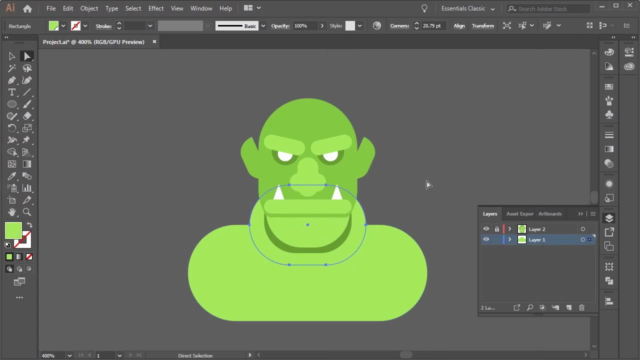Open the Effect menu
This screenshot has width=640, height=360.
(156, 8)
